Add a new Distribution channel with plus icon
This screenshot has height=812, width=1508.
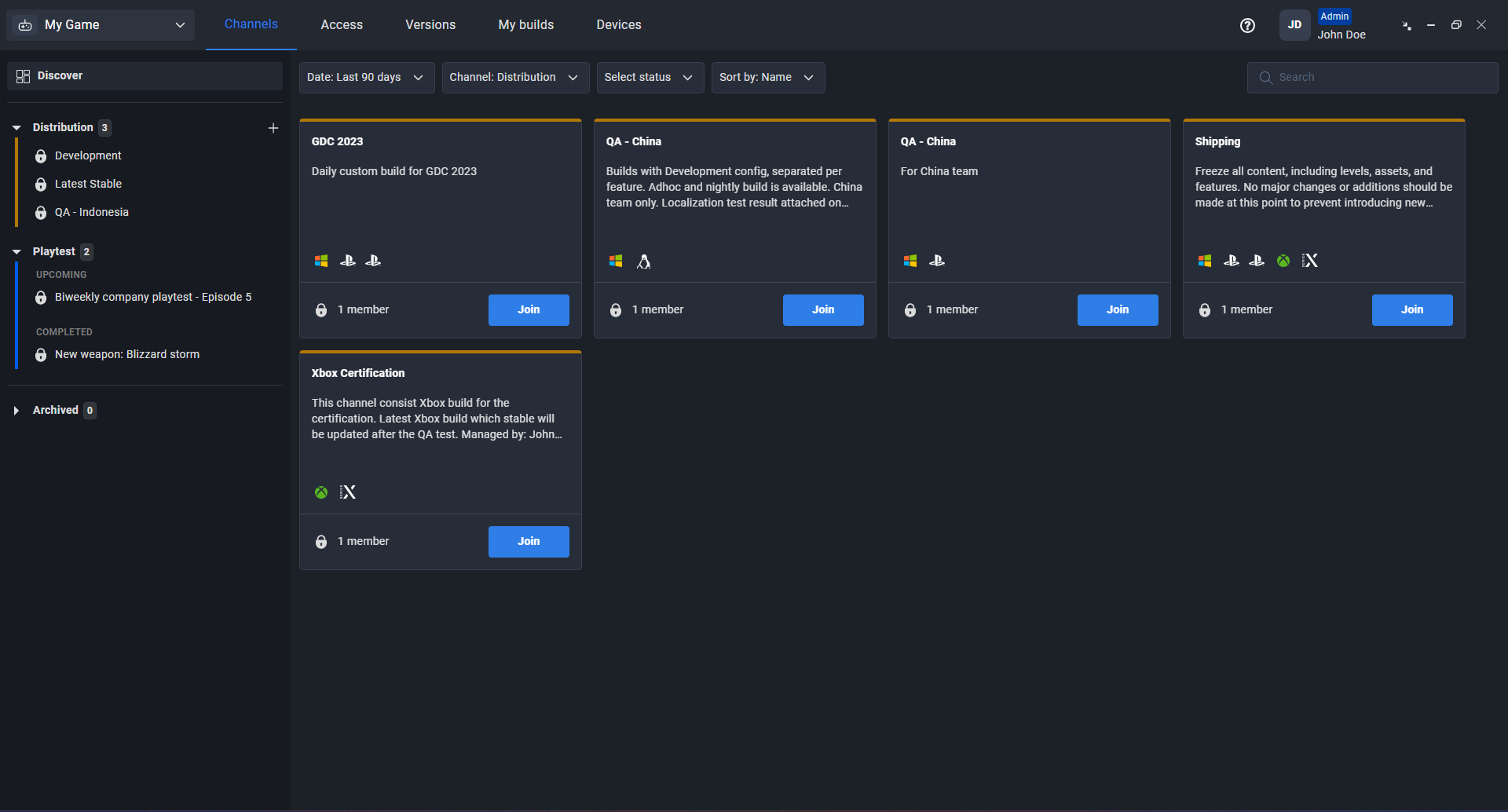click(x=273, y=128)
